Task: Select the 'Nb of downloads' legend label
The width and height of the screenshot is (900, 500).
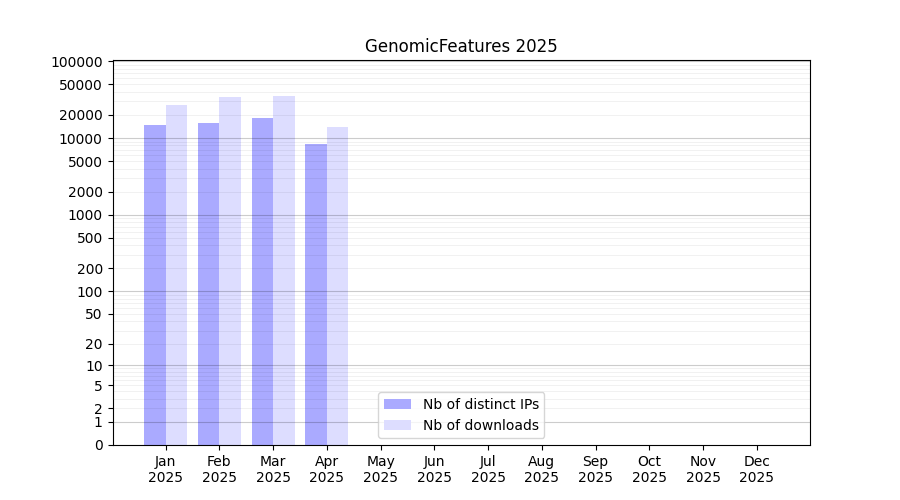Action: point(481,425)
